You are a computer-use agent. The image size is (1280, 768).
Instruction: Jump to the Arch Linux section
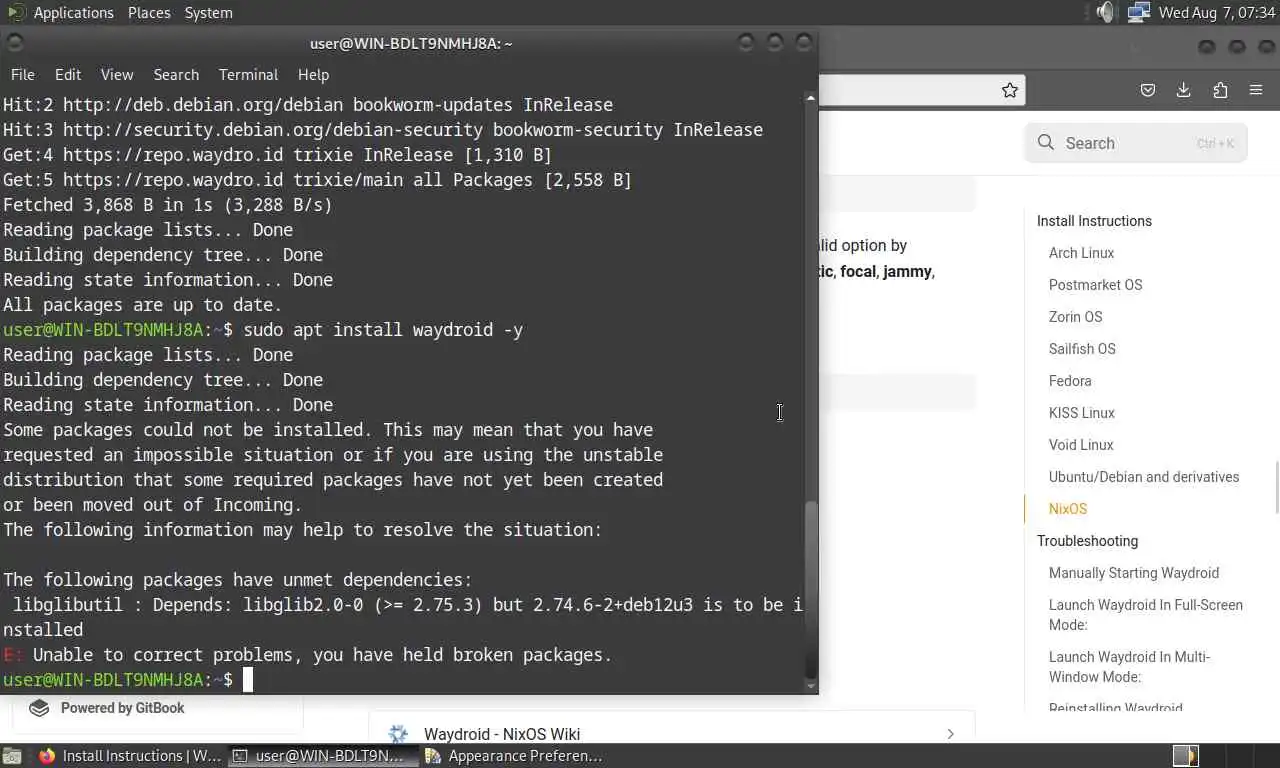[1081, 253]
